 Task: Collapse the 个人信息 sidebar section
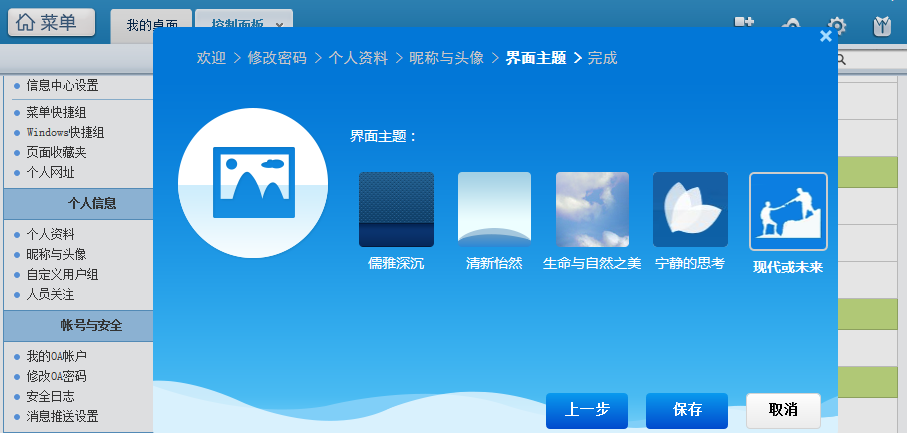point(77,203)
